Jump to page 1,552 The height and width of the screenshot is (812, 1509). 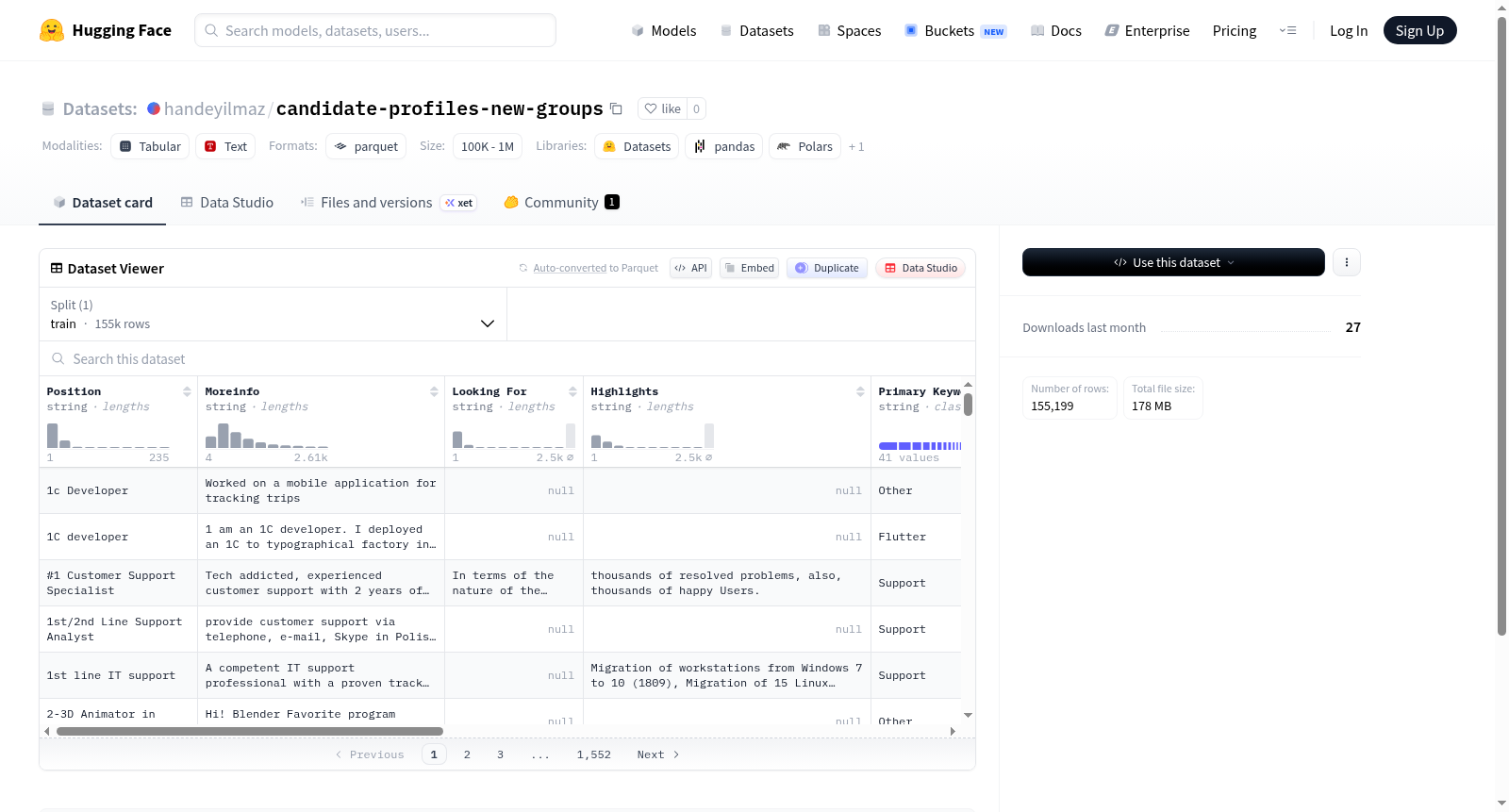pyautogui.click(x=594, y=754)
